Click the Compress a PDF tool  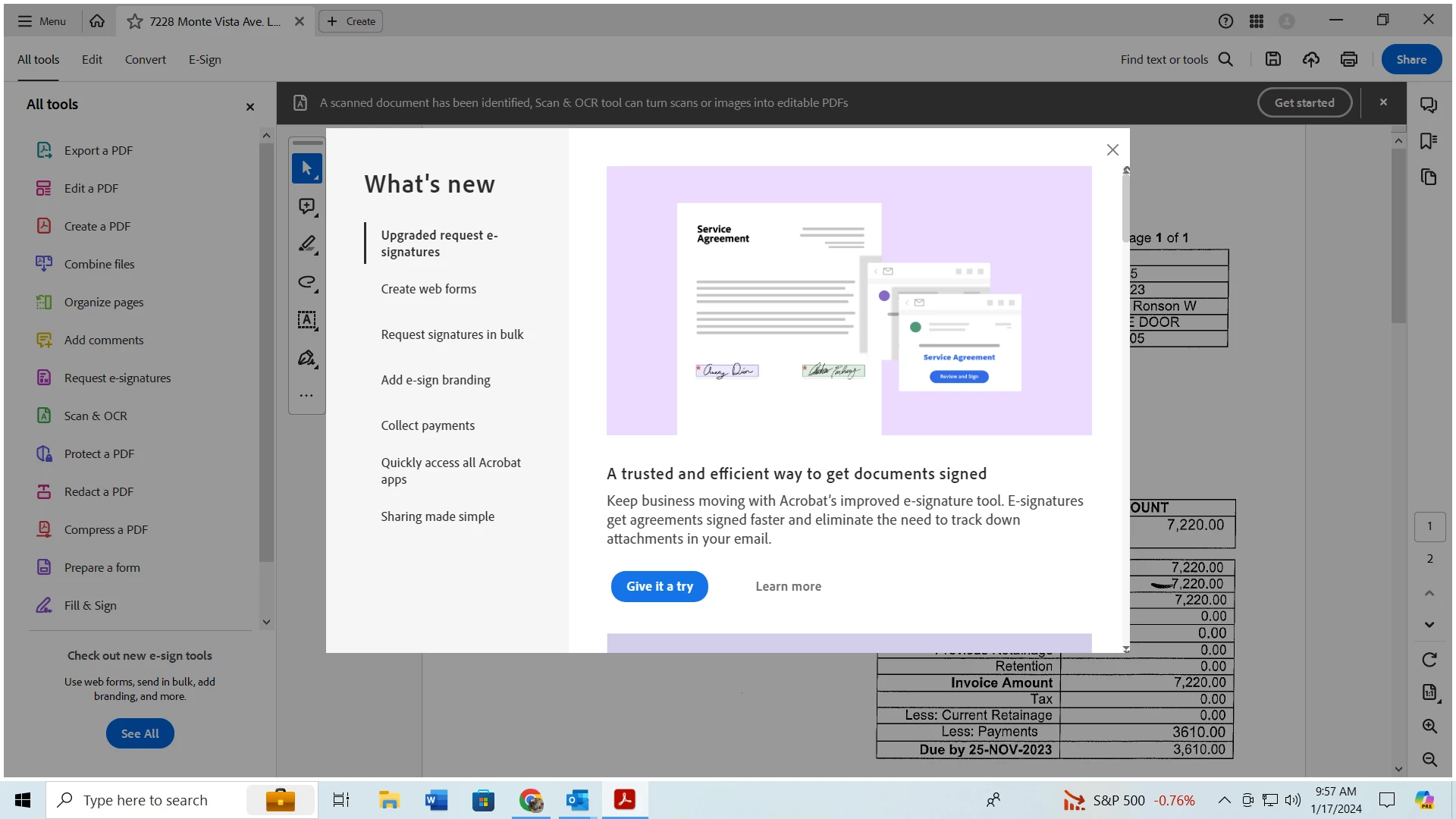click(105, 529)
